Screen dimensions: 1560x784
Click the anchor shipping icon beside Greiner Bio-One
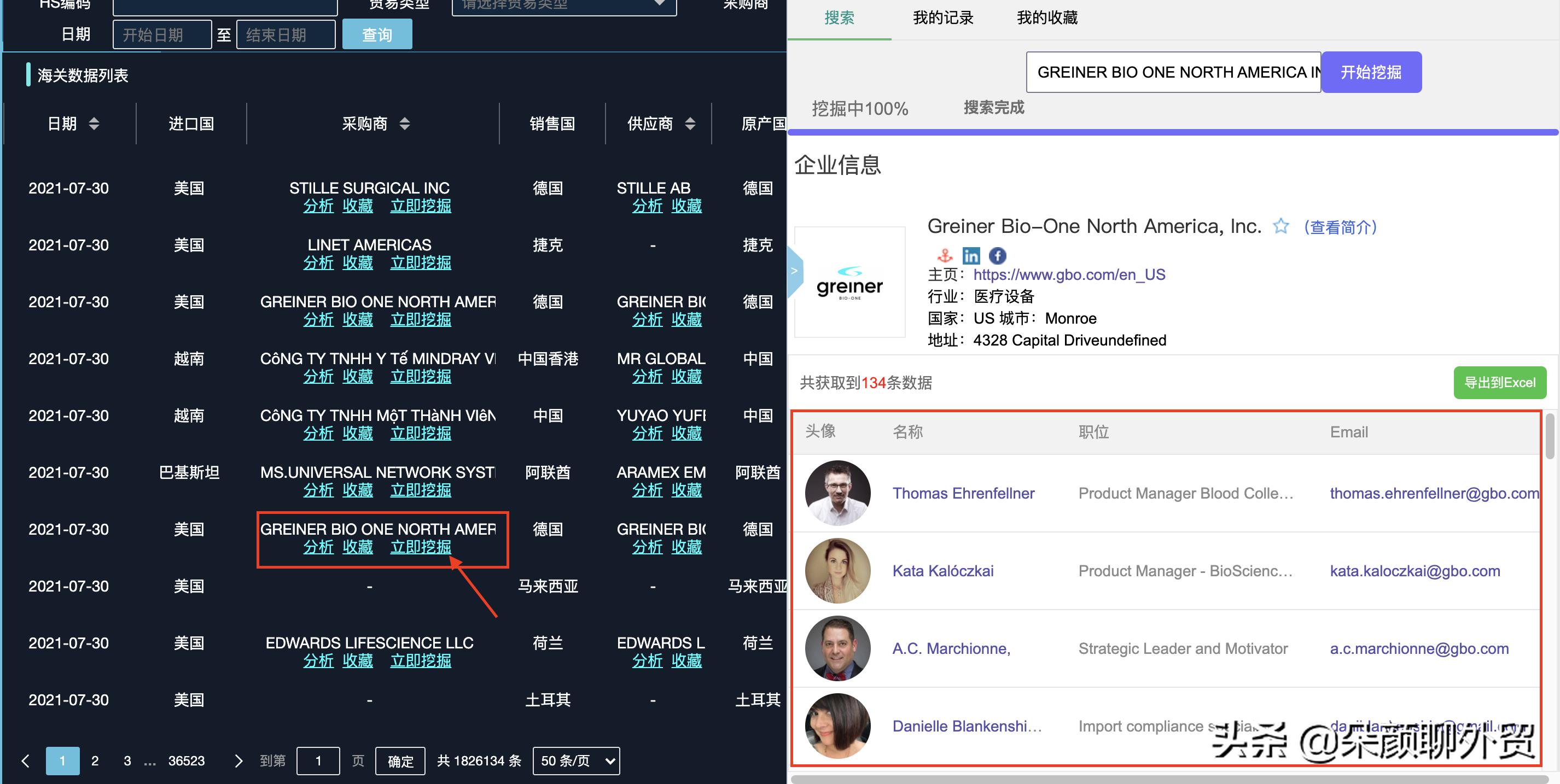pos(945,255)
